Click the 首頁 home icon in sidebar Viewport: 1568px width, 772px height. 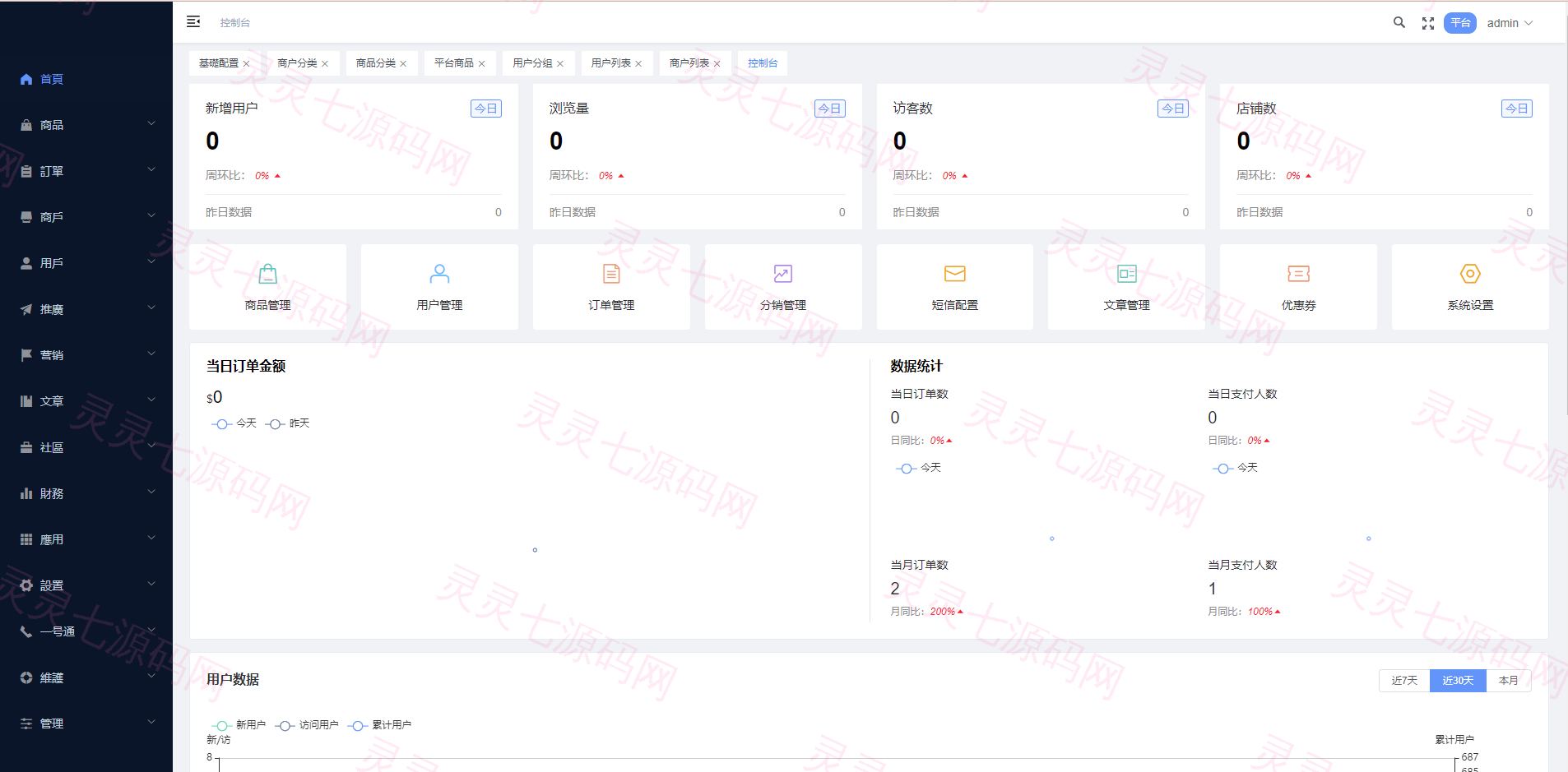[26, 79]
